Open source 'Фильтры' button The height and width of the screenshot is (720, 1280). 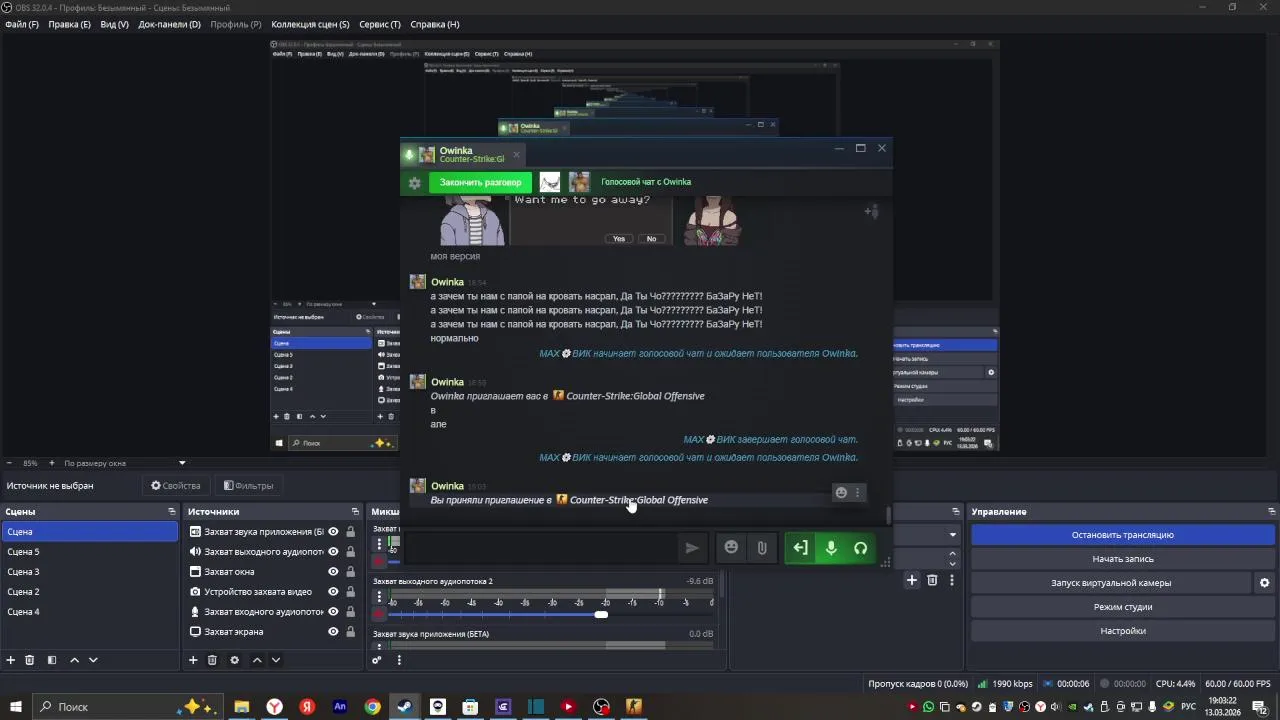[x=248, y=486]
